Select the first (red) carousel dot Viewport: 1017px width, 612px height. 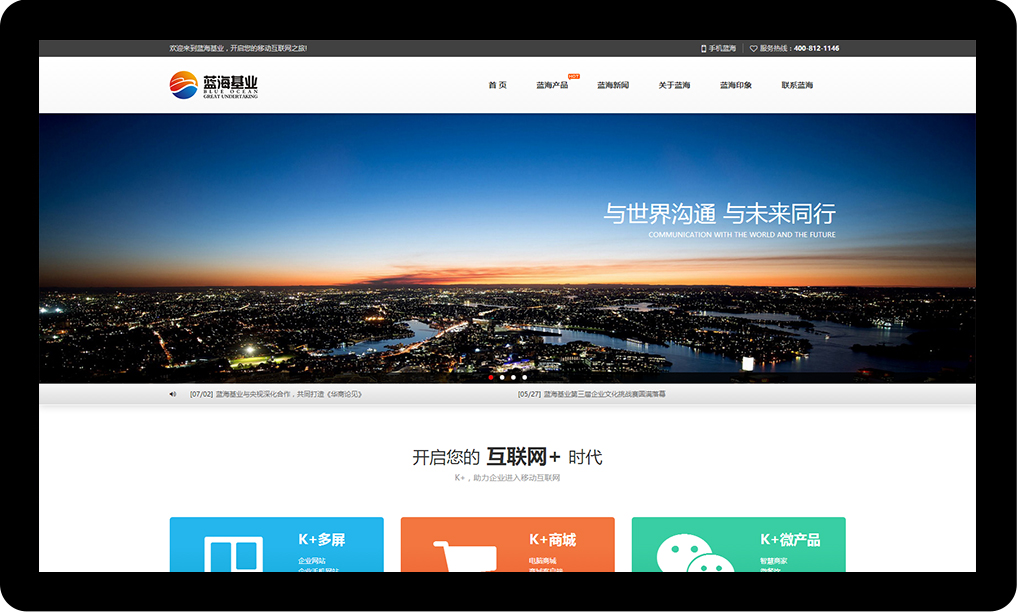(491, 377)
